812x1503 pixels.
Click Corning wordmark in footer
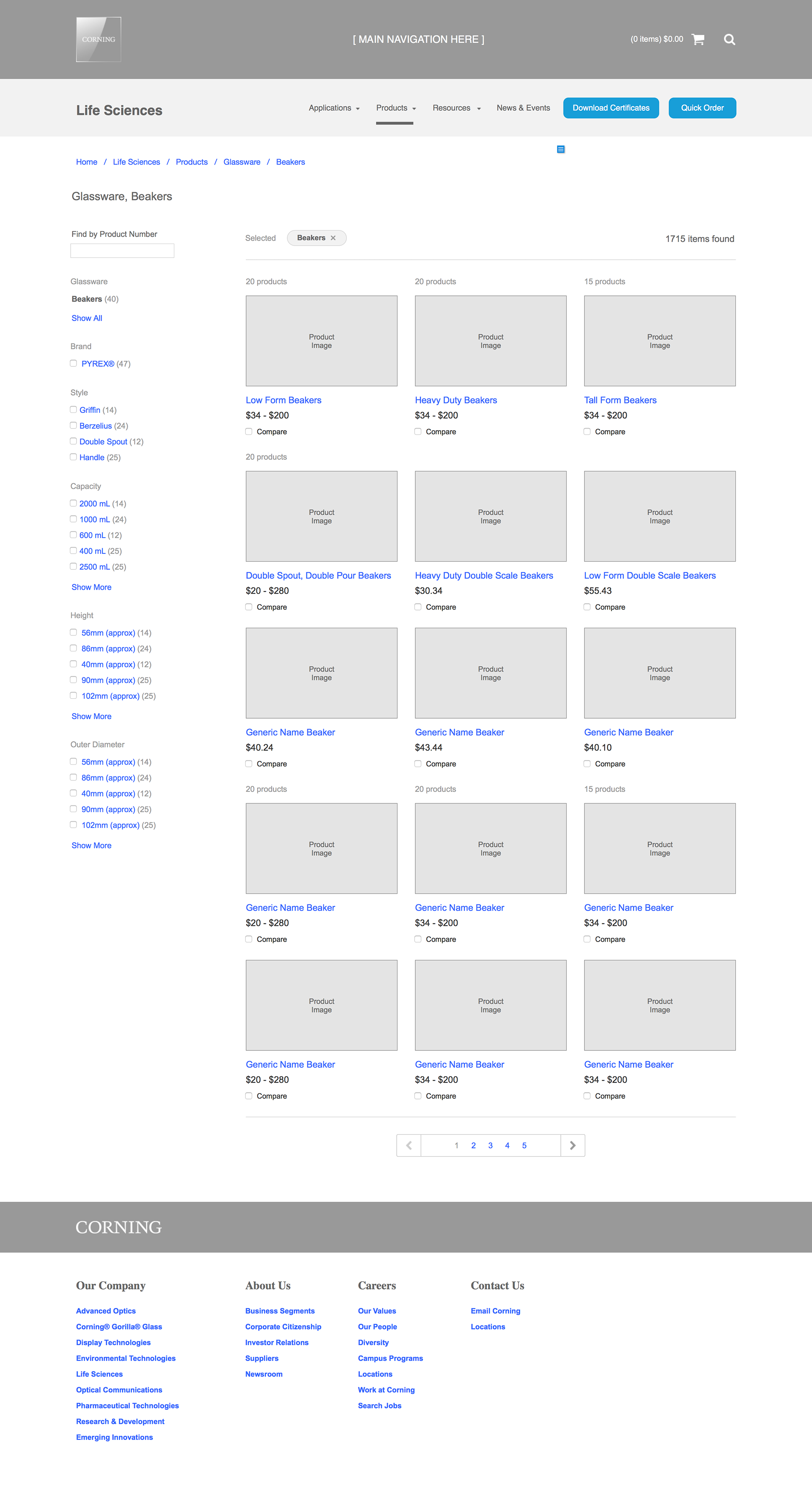point(118,1227)
